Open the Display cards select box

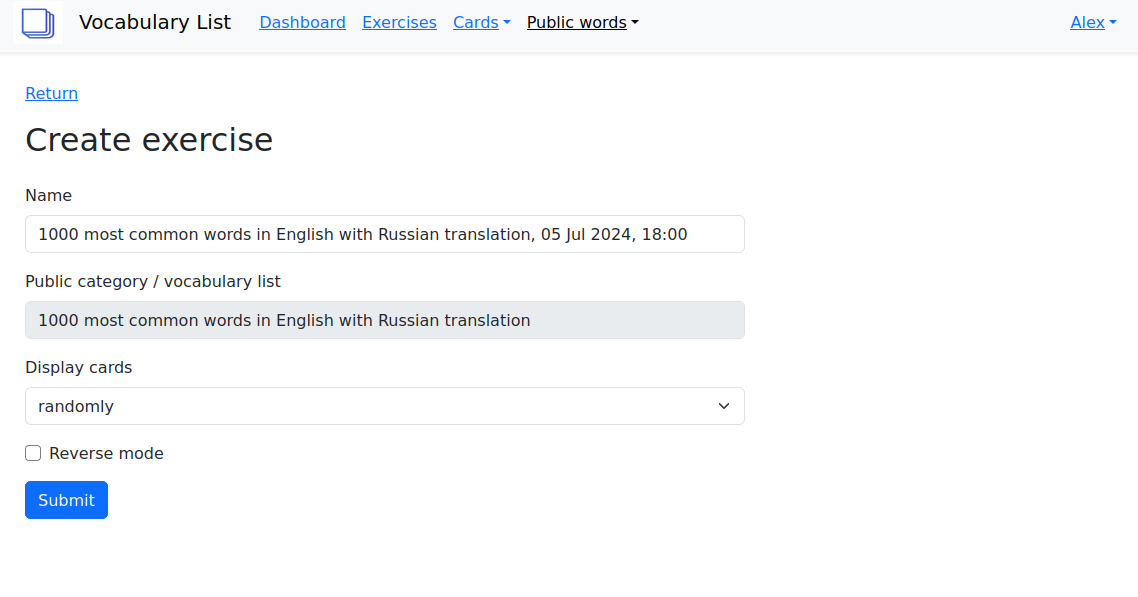coord(384,406)
